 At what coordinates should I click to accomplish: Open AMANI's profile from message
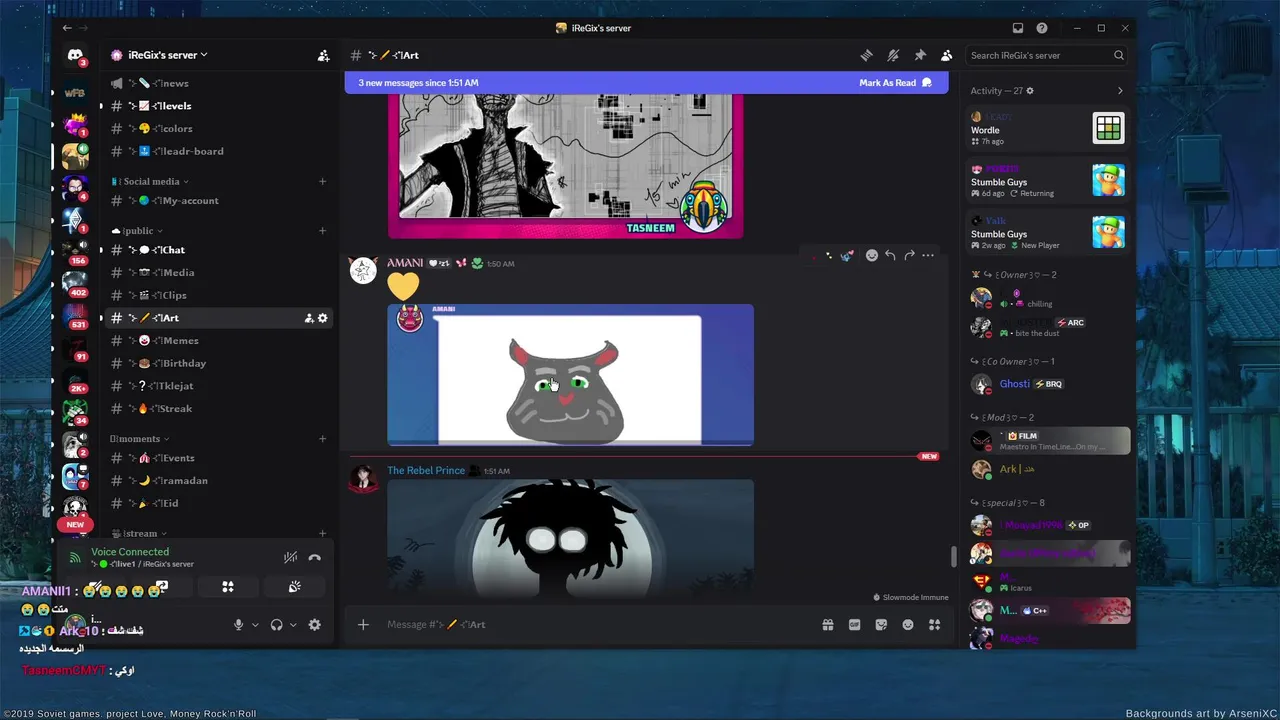point(405,263)
